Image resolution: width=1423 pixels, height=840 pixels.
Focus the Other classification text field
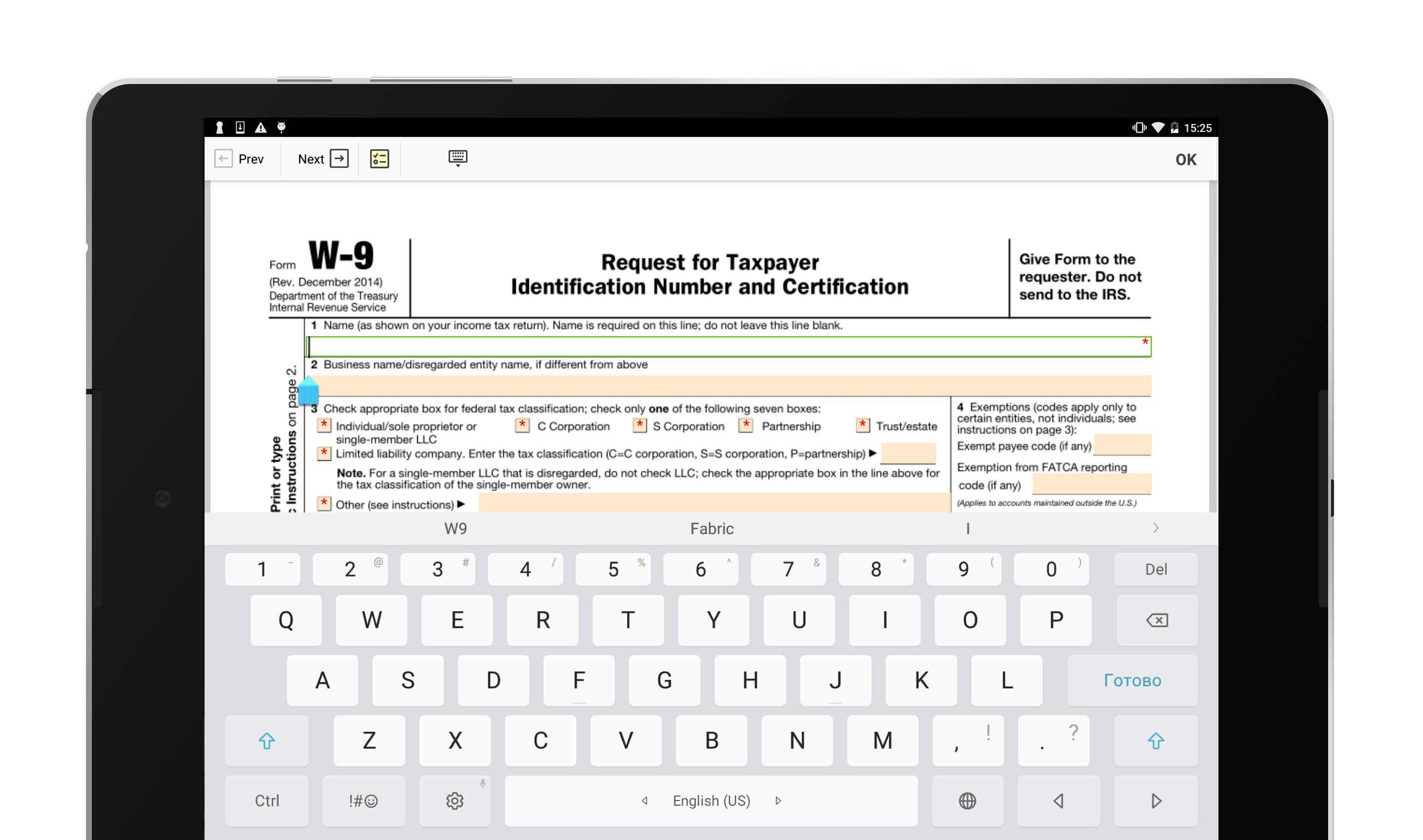(714, 503)
